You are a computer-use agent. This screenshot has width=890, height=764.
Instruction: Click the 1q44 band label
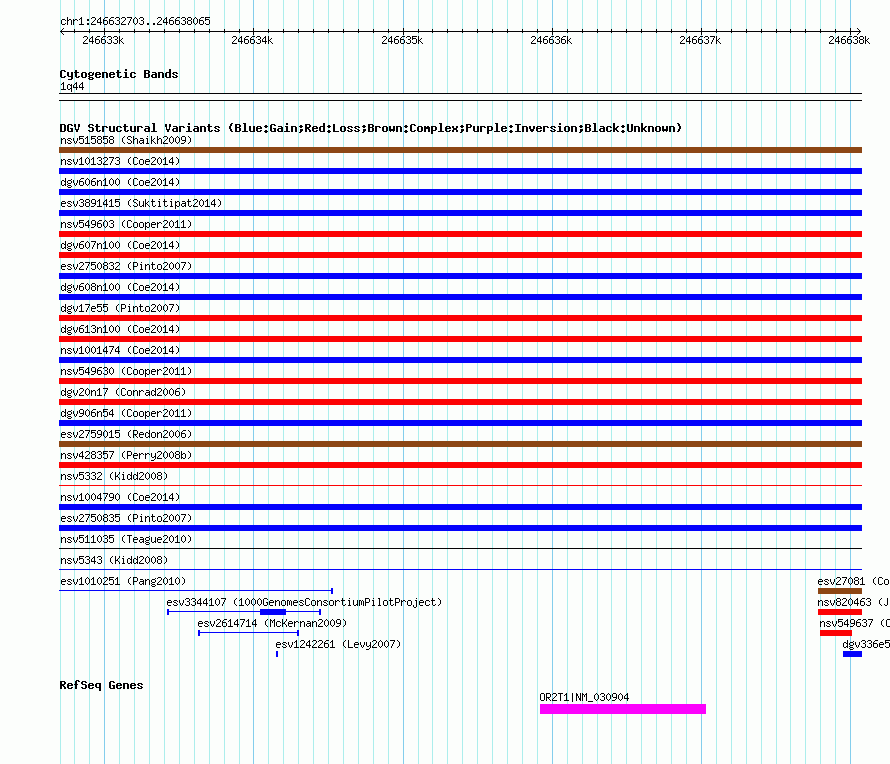coord(72,86)
